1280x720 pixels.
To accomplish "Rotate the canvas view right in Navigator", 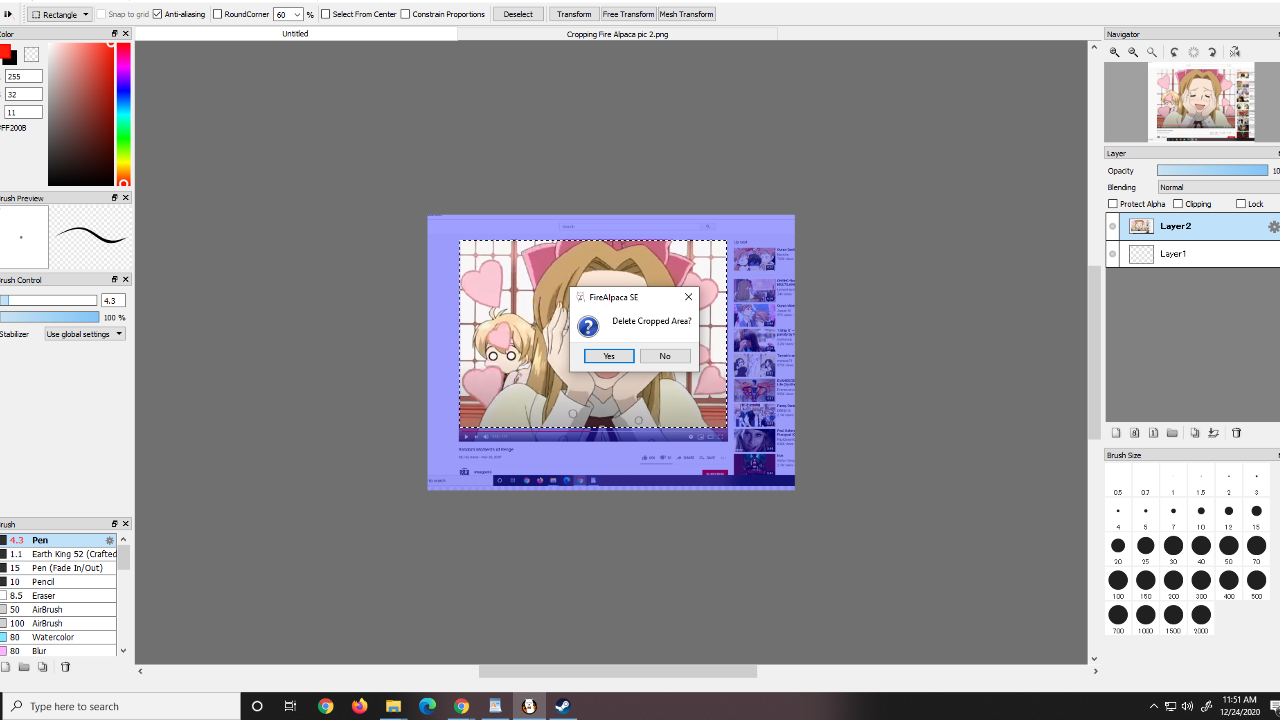I will tap(1212, 52).
